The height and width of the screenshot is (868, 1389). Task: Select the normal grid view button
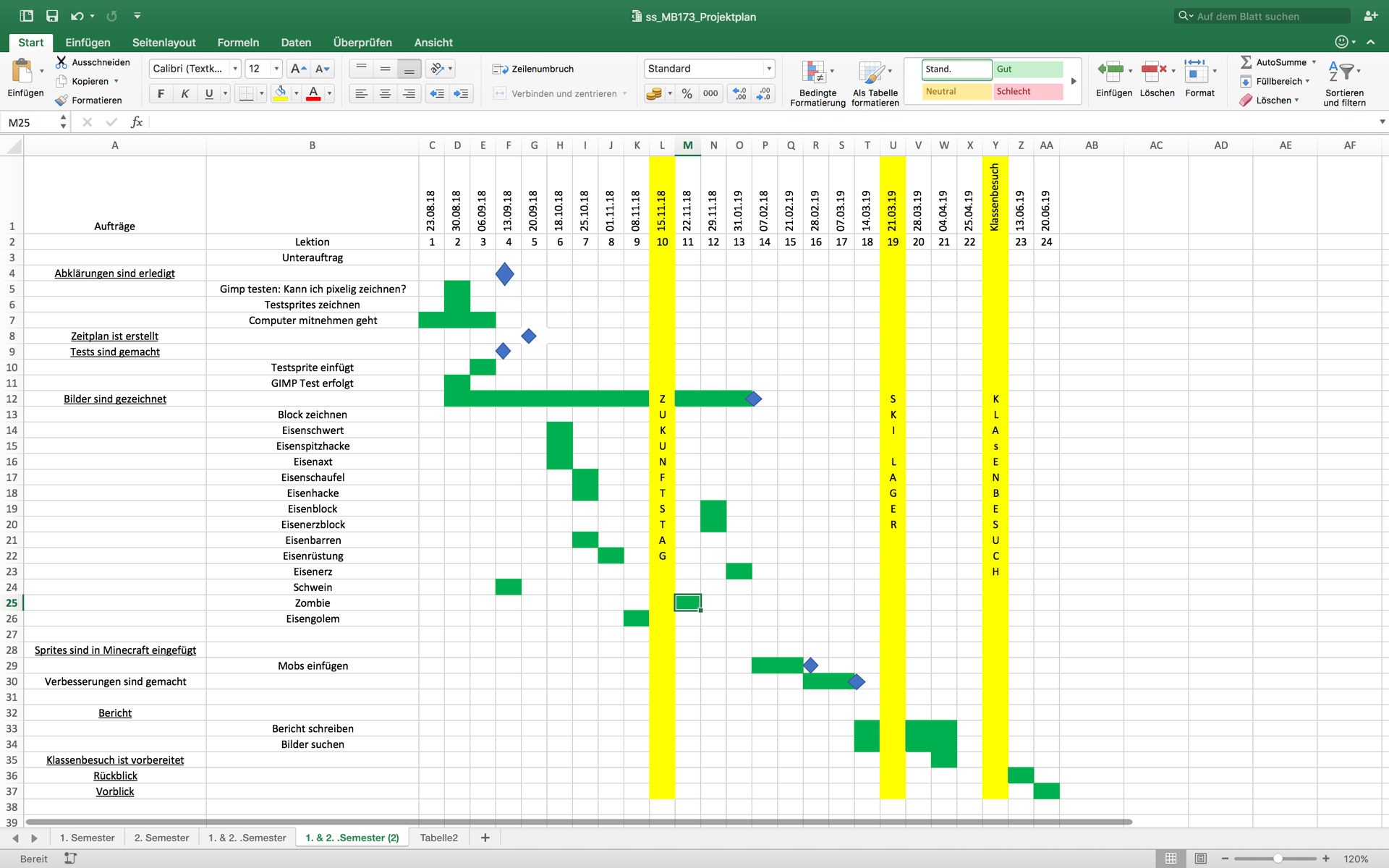click(1171, 859)
